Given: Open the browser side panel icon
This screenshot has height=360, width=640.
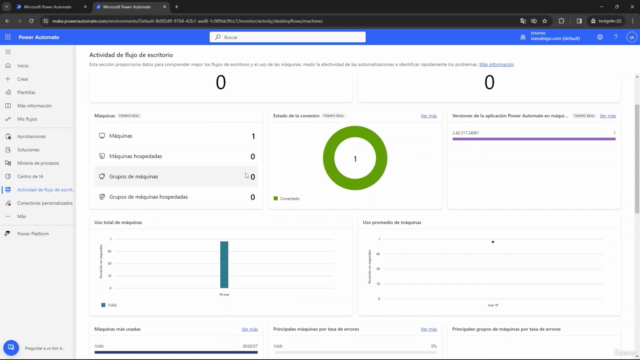Looking at the screenshot, I should click(579, 21).
